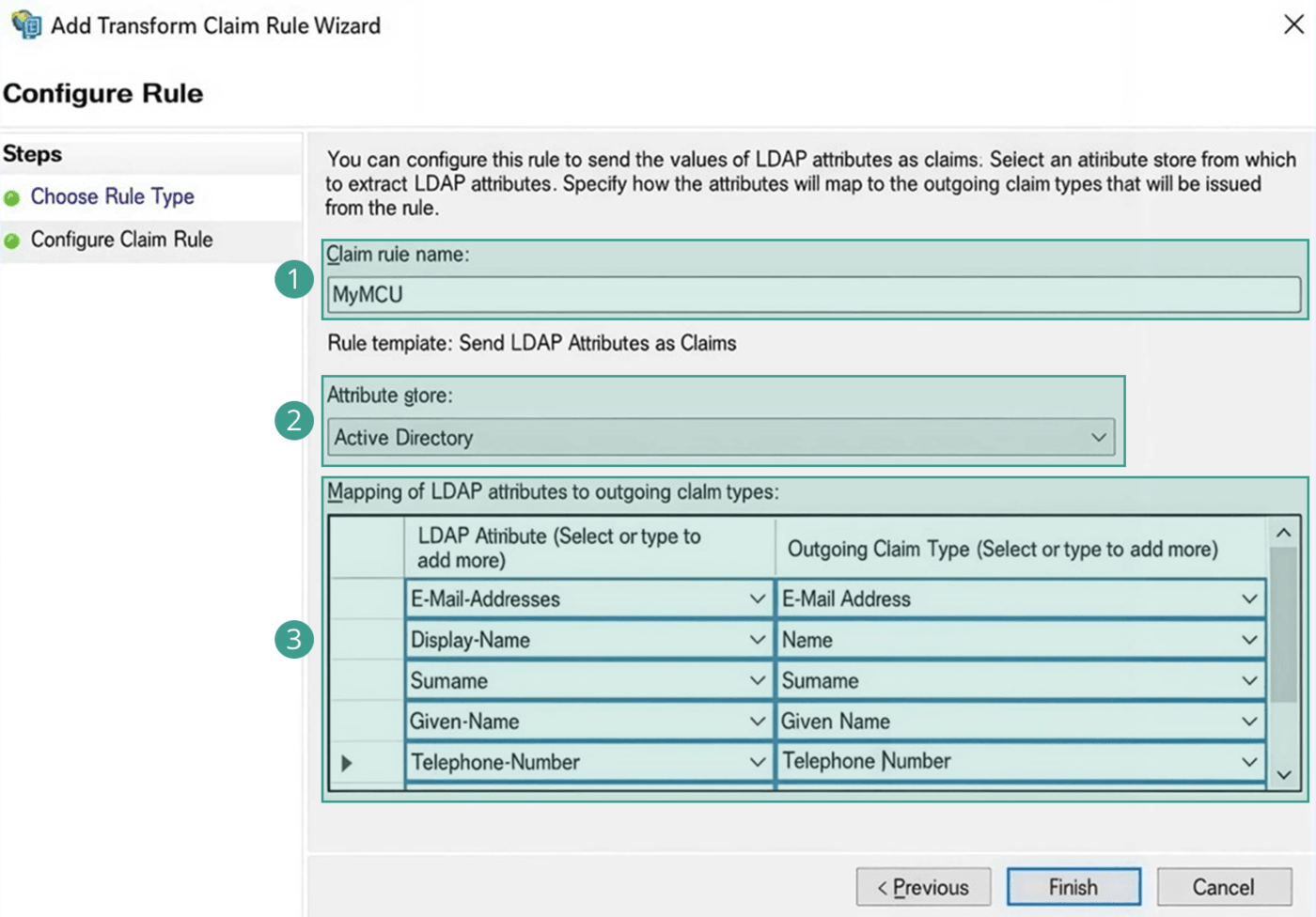Click the numbered callout 2 badge
Viewport: 1316px width, 917px height.
294,420
